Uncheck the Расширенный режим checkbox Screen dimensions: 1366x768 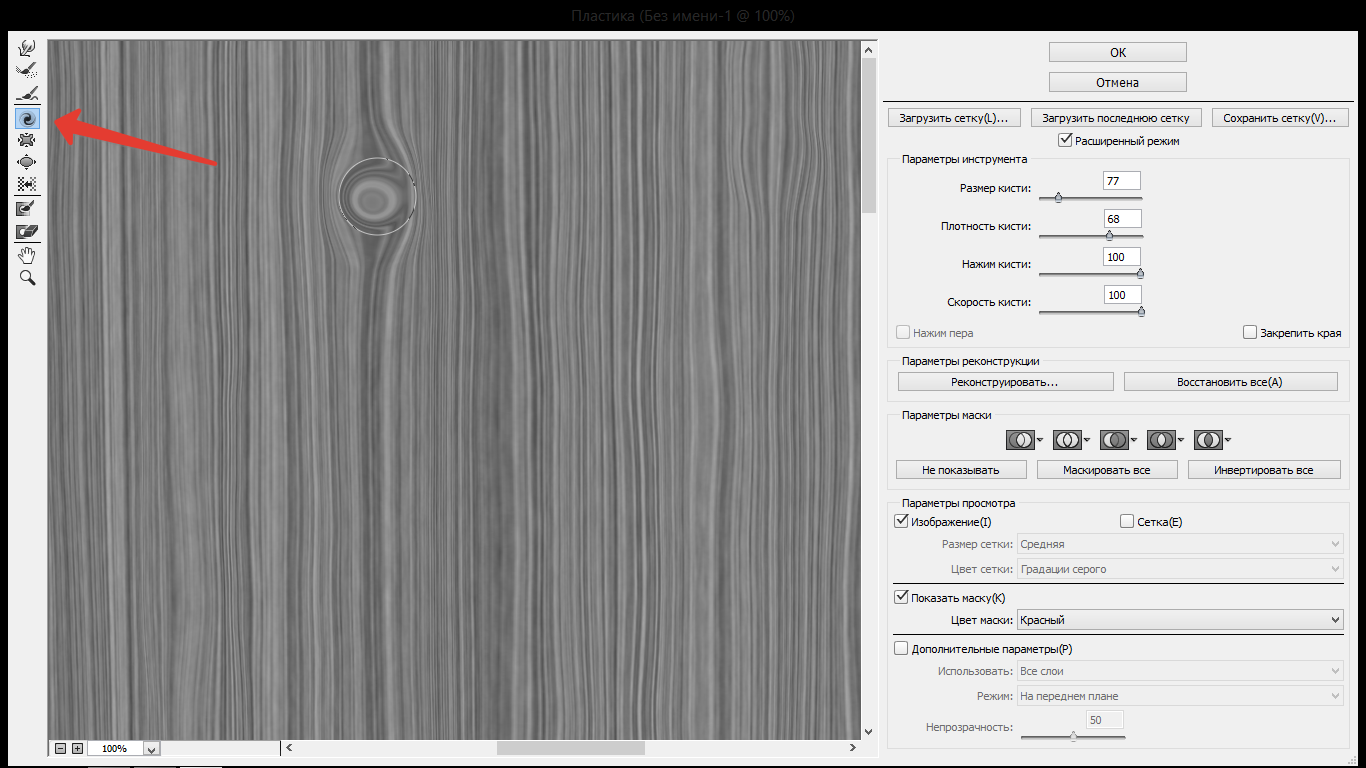coord(1065,141)
